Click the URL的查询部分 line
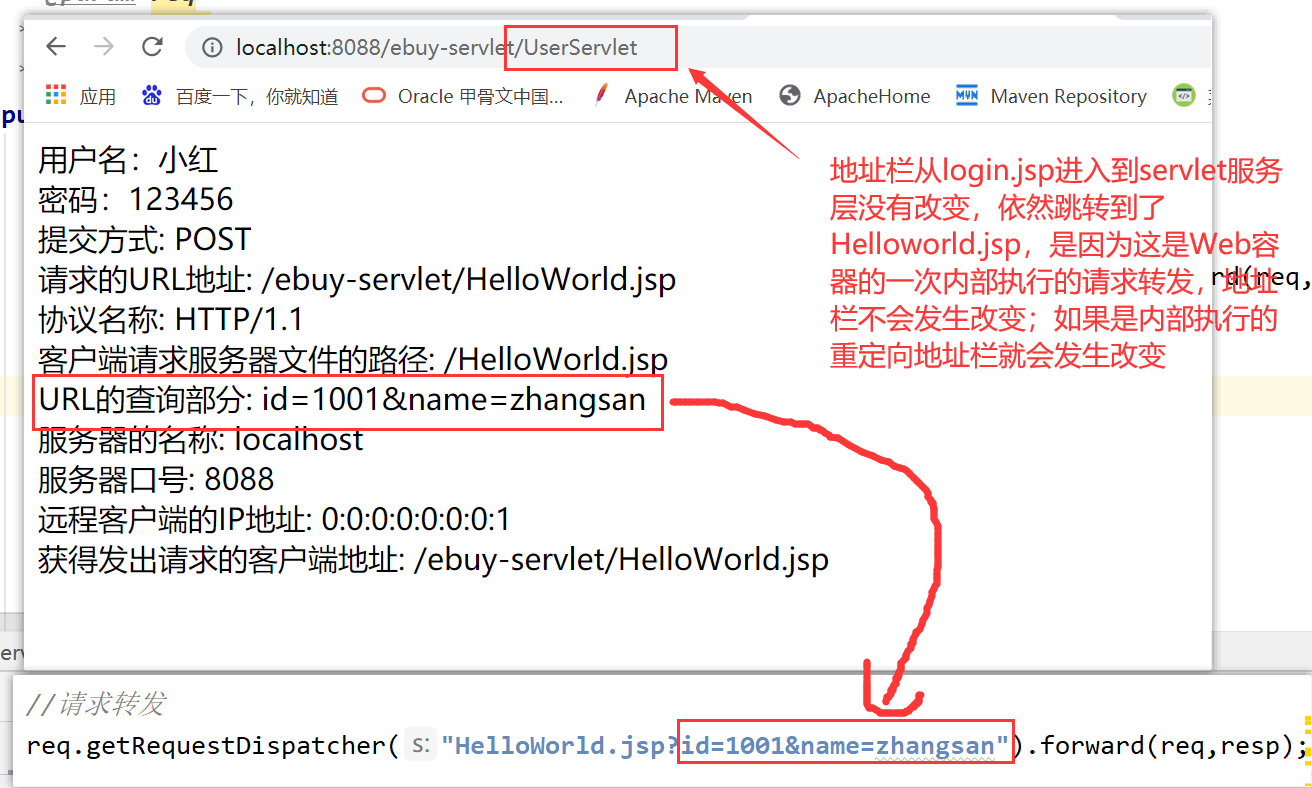1312x788 pixels. 342,401
